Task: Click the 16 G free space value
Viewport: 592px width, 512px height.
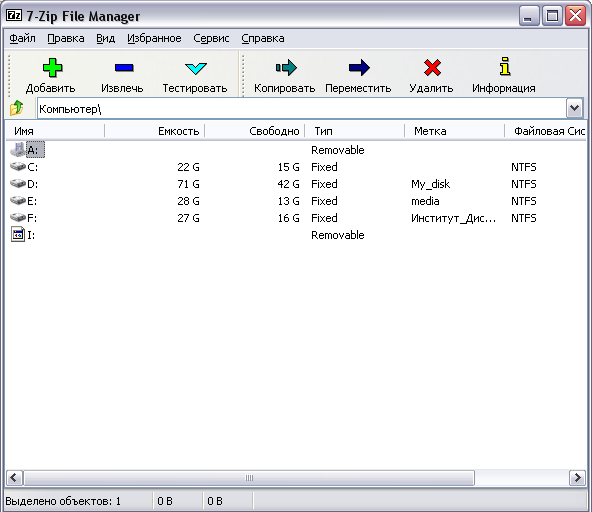Action: click(x=288, y=218)
